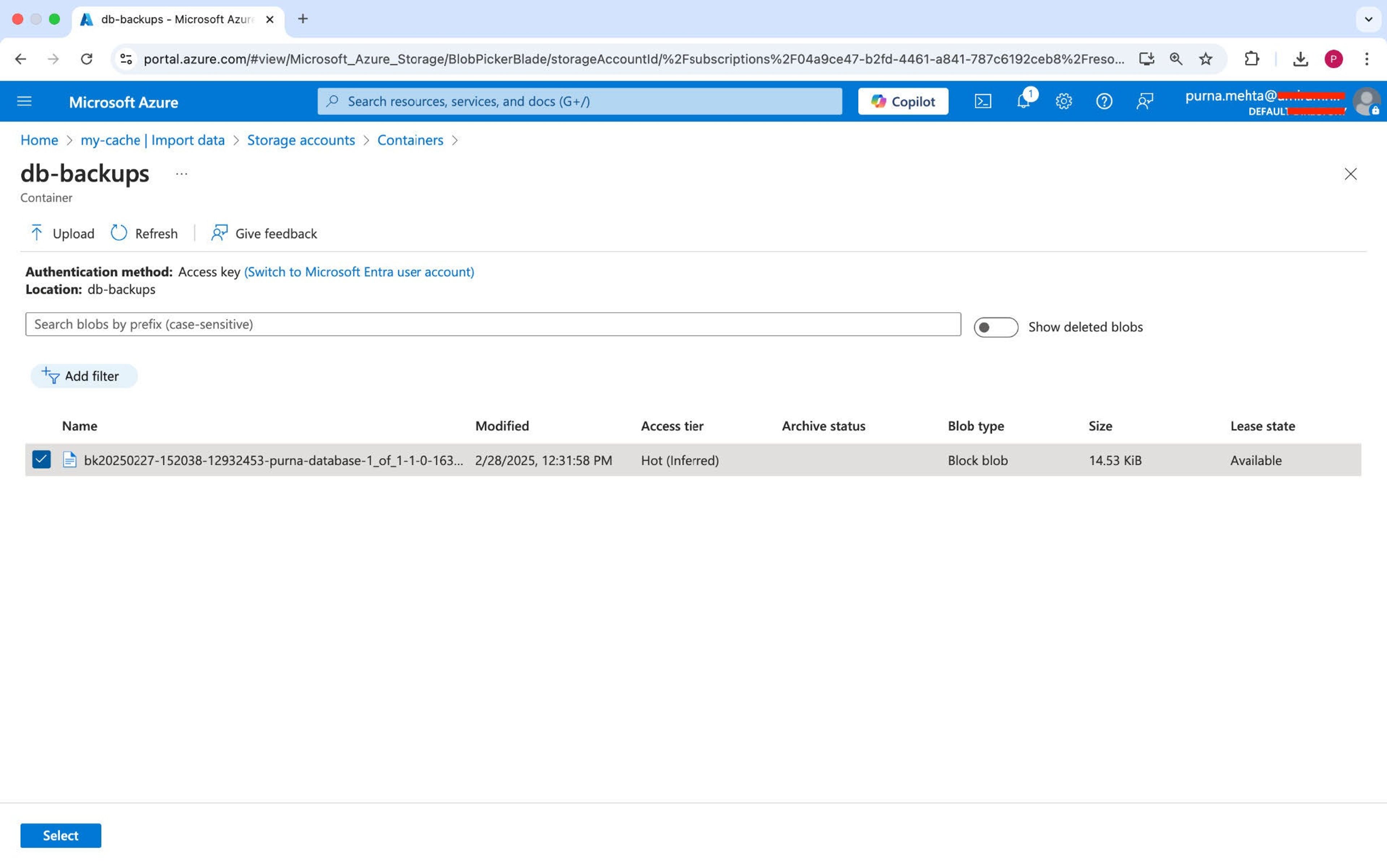Click the feedback icon in top bar
The image size is (1387, 868).
click(x=1145, y=101)
